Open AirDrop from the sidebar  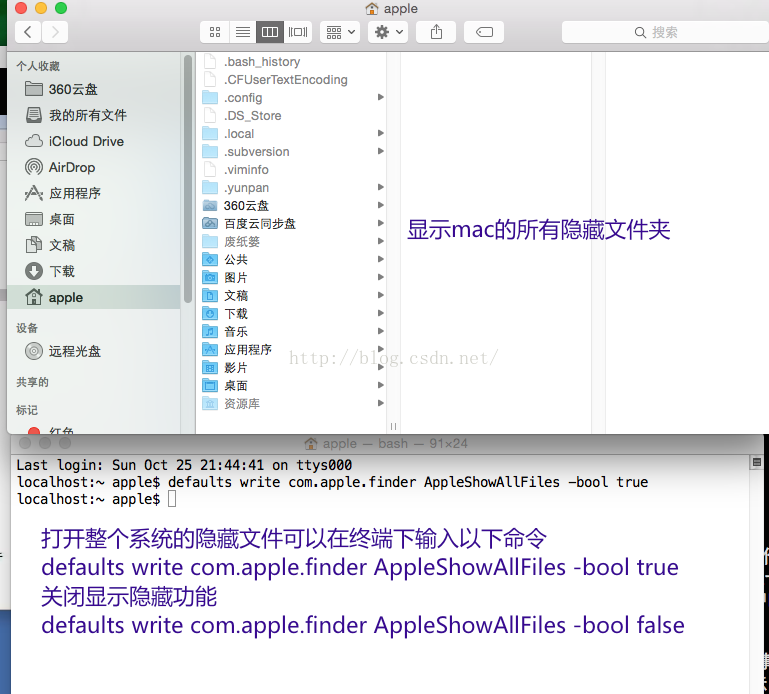point(93,167)
